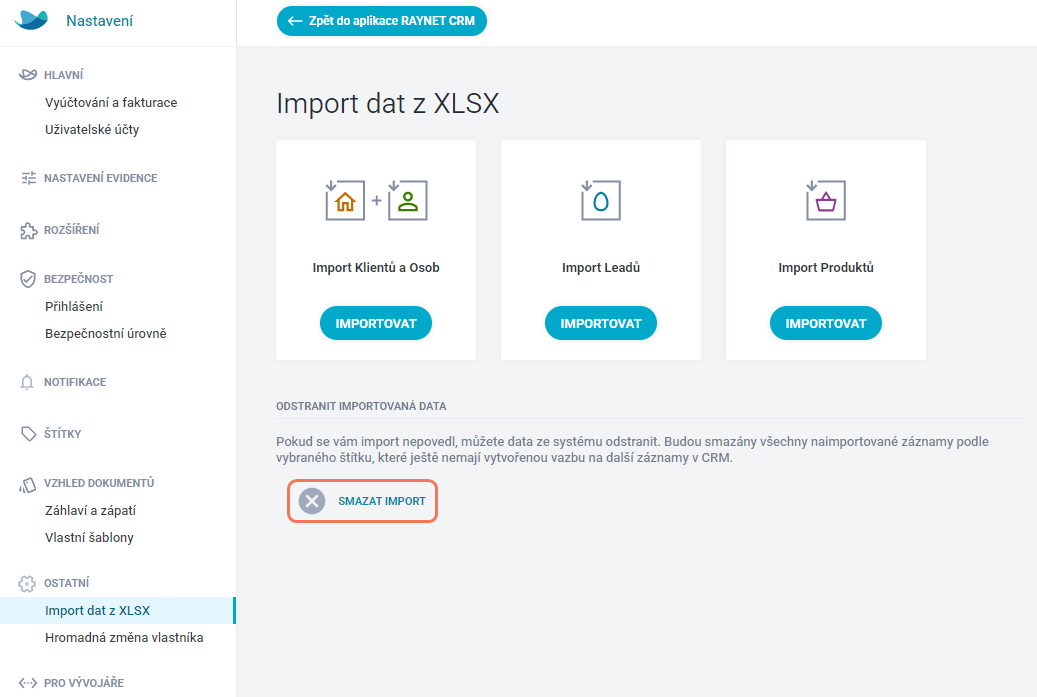Click the Hlavní section fish icon
This screenshot has width=1037, height=697.
28,75
